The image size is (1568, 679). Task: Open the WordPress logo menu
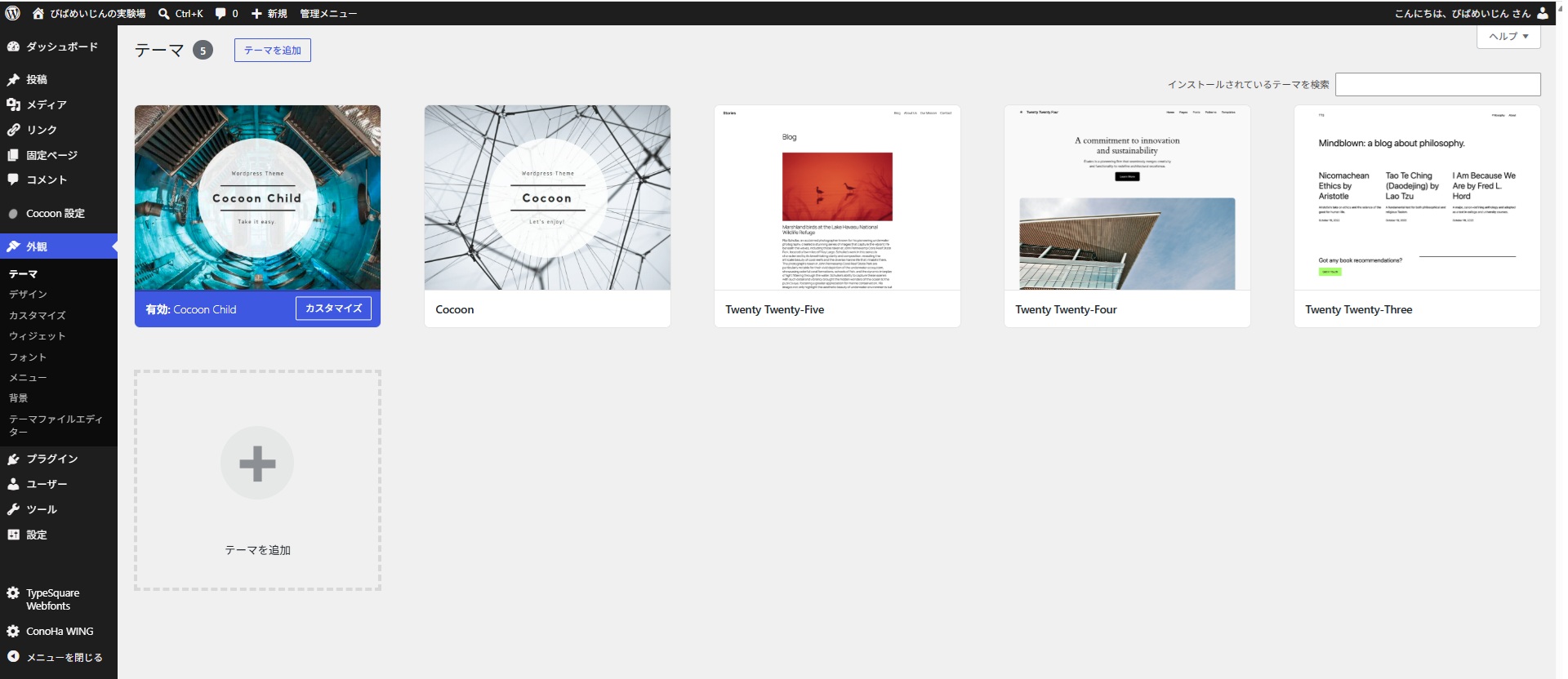(13, 13)
